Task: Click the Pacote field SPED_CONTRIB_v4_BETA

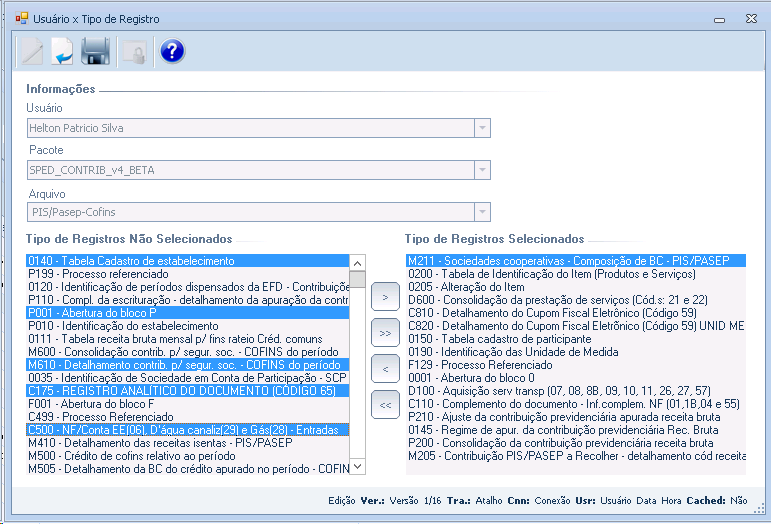Action: click(259, 170)
